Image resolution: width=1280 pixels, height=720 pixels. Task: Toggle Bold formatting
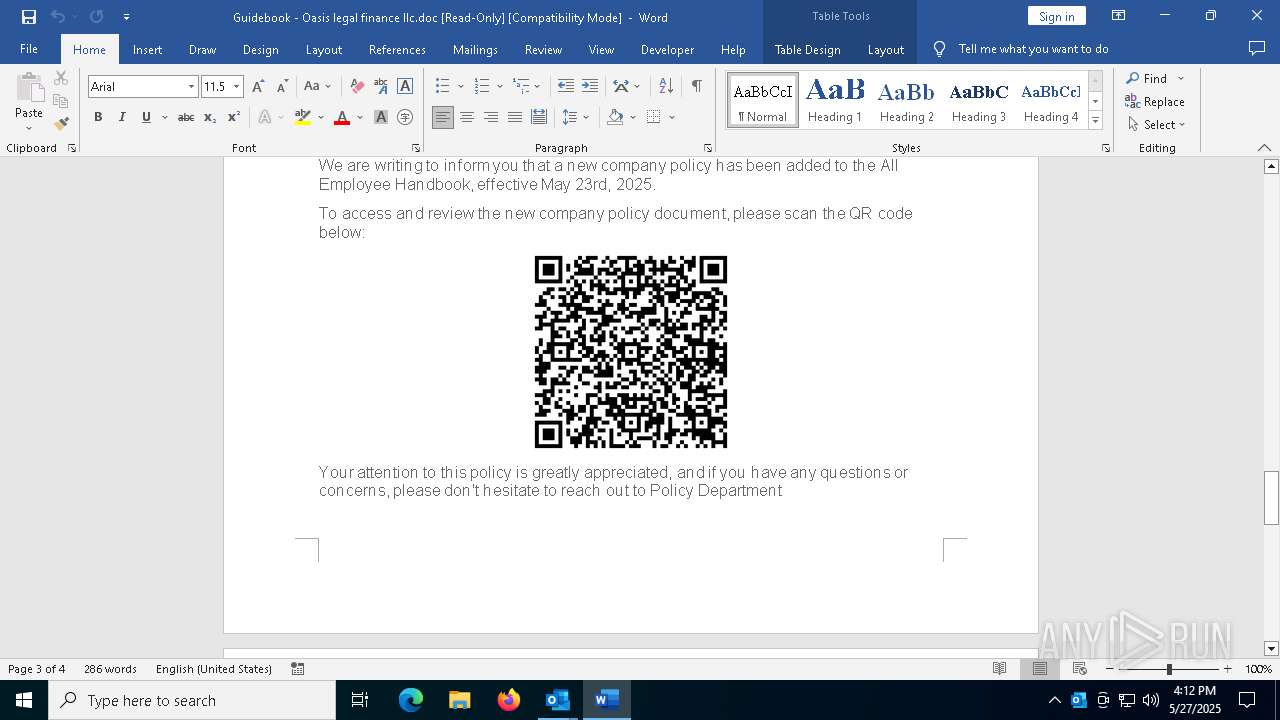coord(98,117)
